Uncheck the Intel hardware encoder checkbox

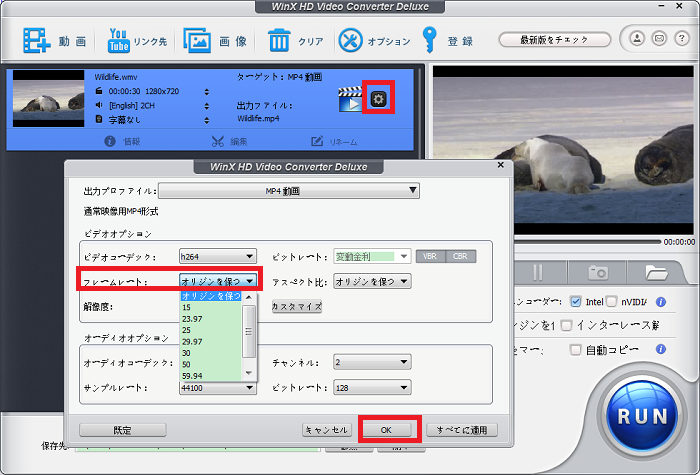pyautogui.click(x=575, y=302)
